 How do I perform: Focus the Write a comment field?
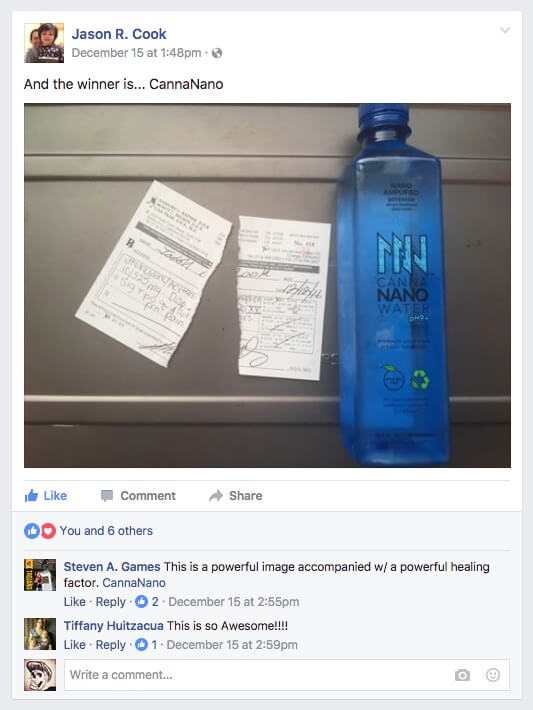point(287,675)
